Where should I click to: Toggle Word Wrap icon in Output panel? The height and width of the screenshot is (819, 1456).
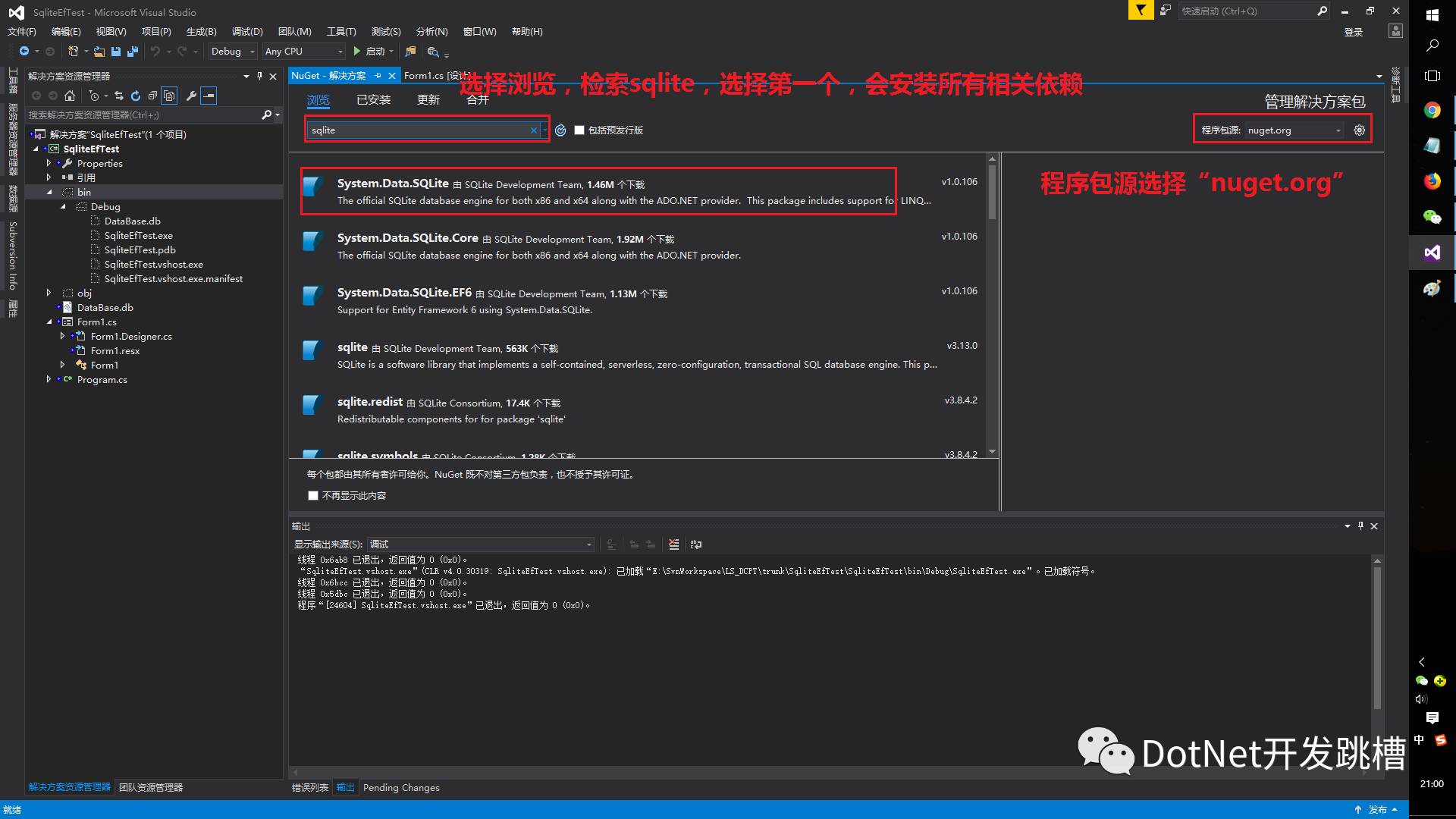(696, 544)
